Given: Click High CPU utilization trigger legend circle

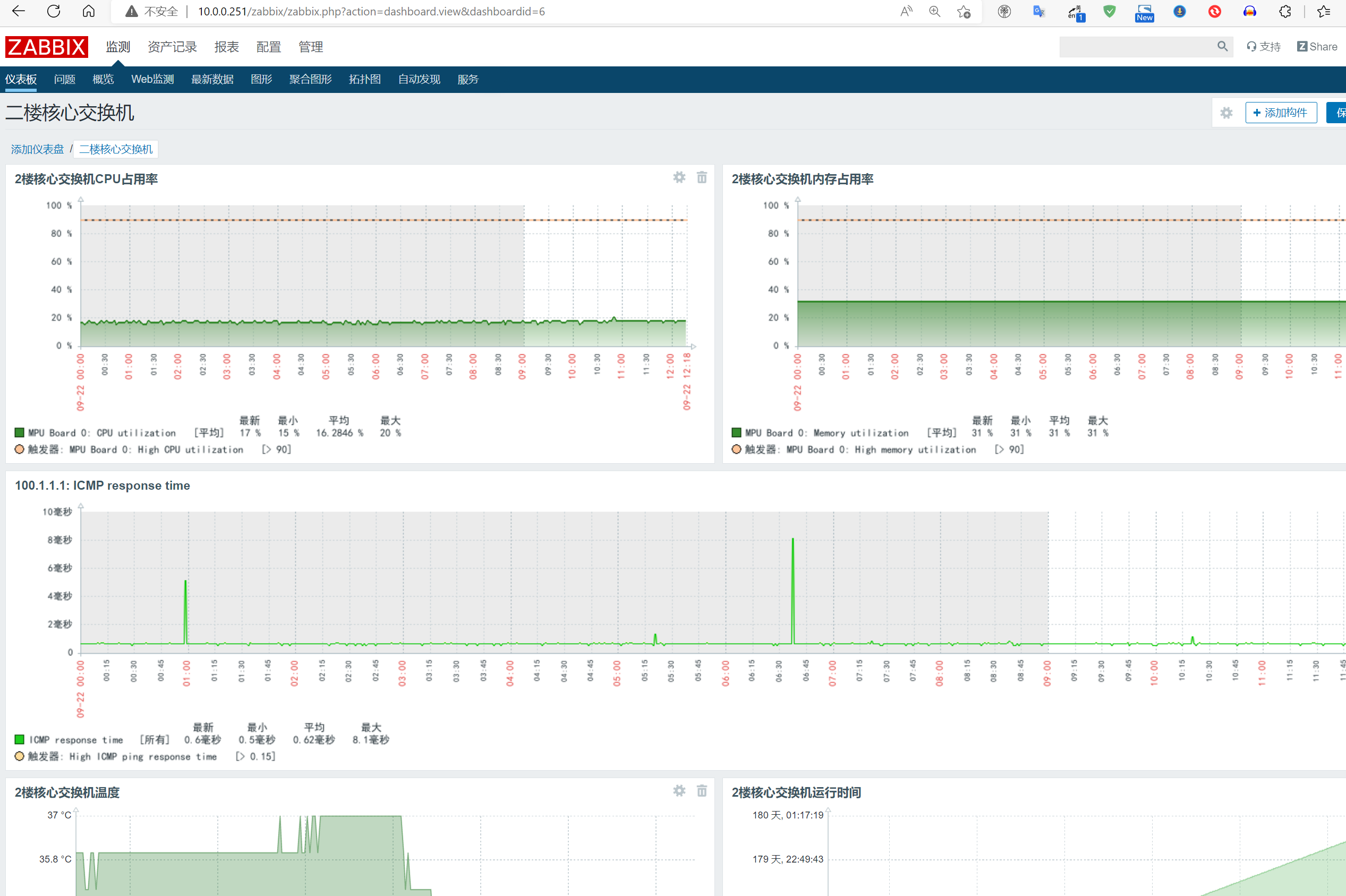Looking at the screenshot, I should [20, 449].
